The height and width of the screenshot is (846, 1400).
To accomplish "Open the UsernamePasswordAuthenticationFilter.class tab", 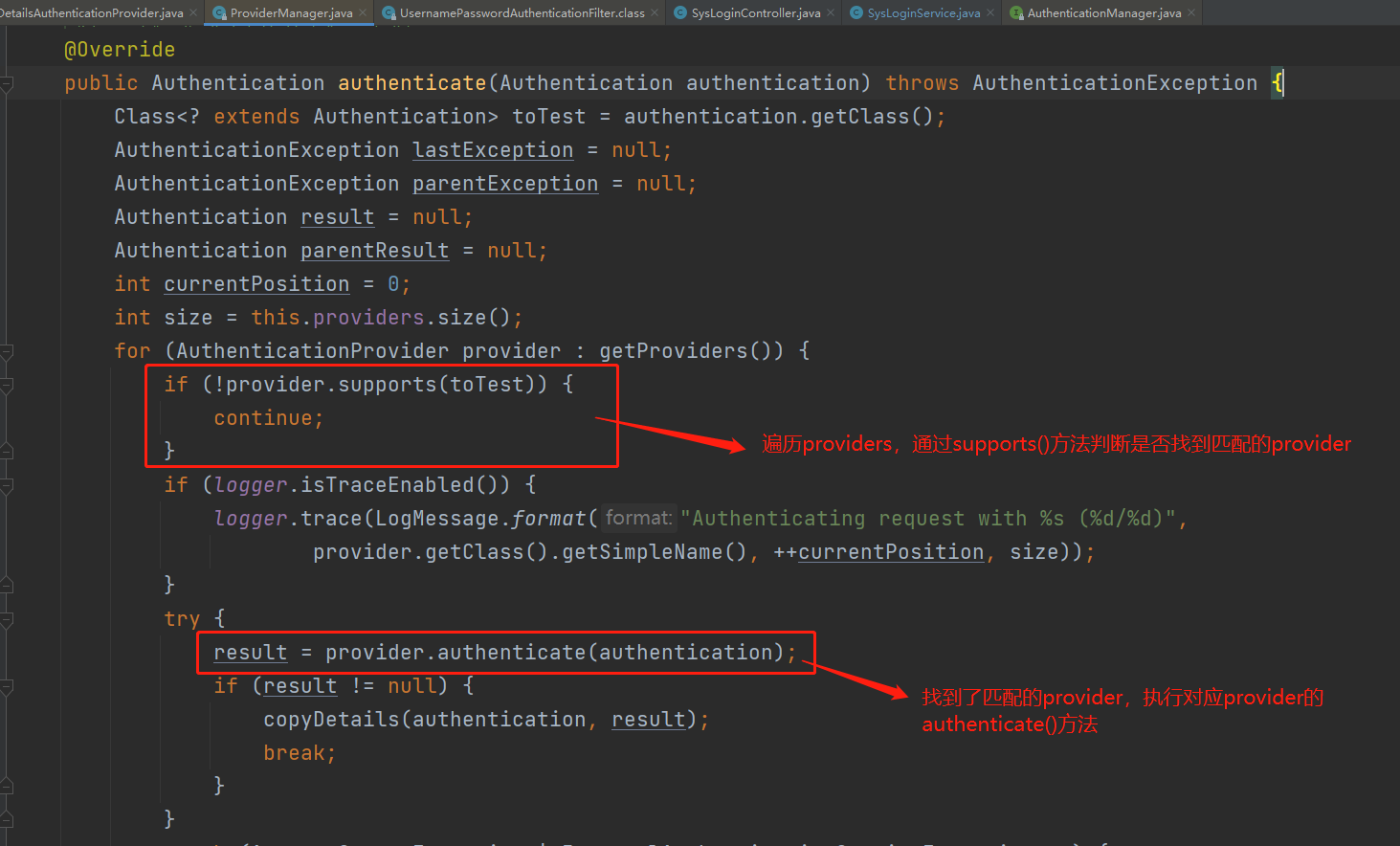I will [522, 12].
